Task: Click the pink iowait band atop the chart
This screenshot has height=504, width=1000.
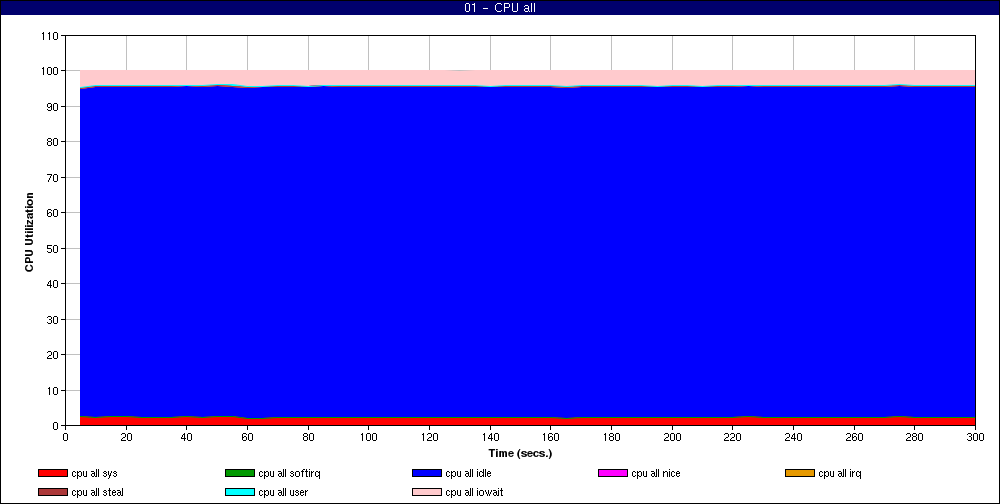Action: [527, 78]
